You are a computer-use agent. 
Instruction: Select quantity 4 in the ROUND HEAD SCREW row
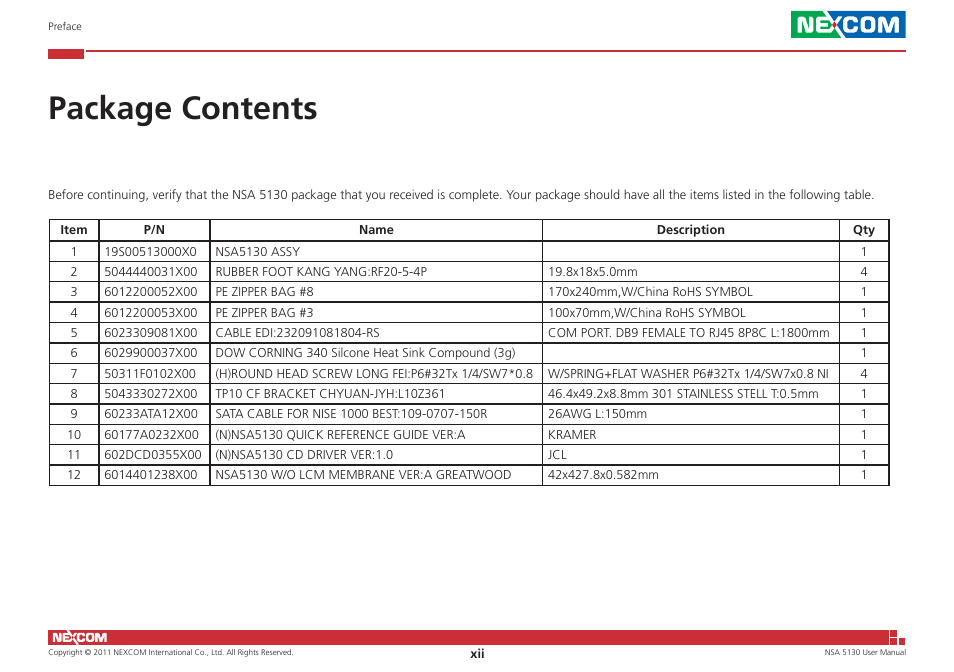coord(863,373)
